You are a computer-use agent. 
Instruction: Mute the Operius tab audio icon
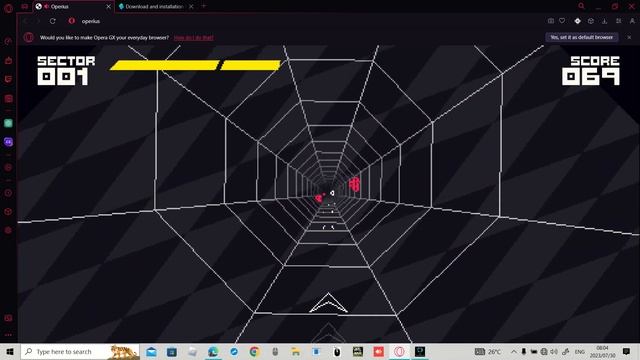[x=46, y=6]
